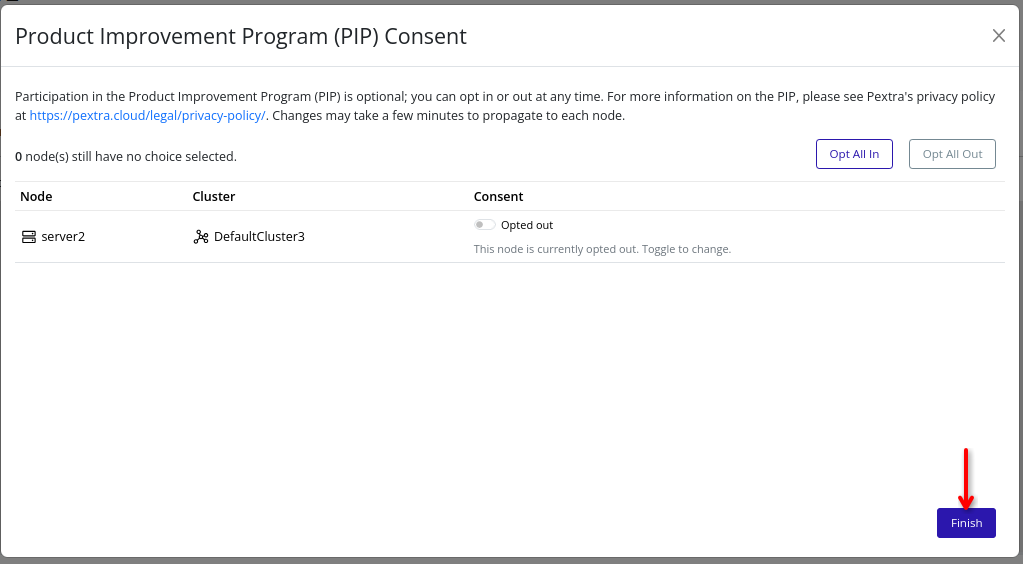Open the Pextra privacy policy link

click(x=147, y=116)
